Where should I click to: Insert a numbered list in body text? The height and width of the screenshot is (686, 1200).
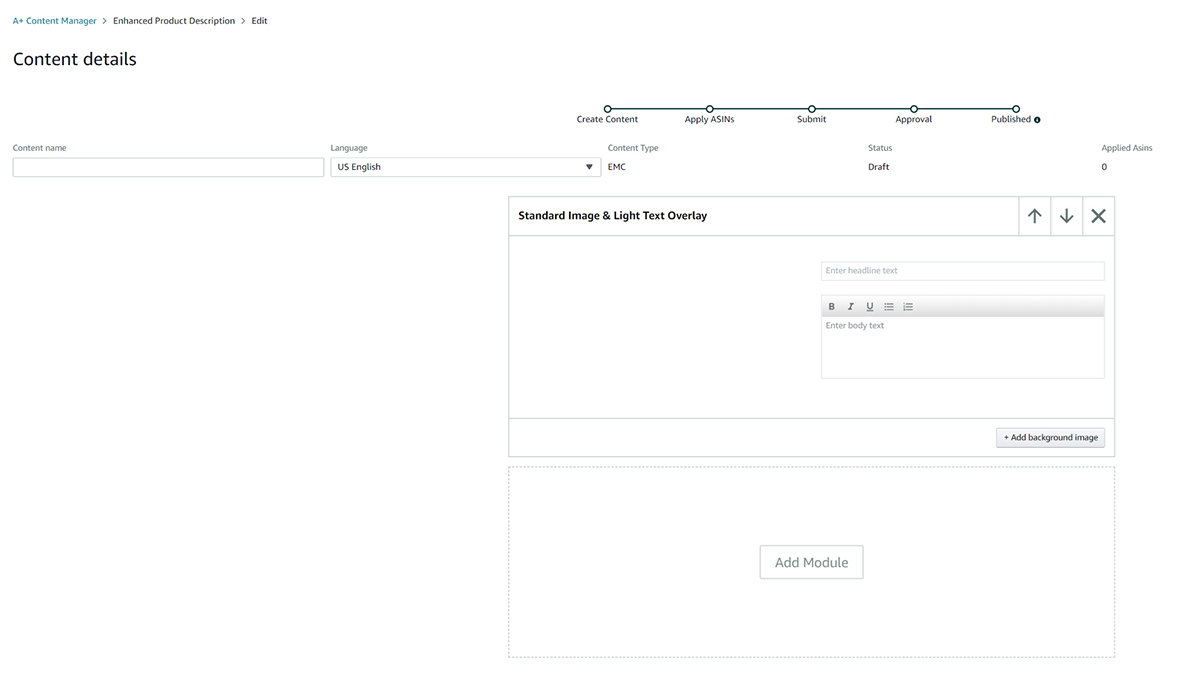click(908, 307)
